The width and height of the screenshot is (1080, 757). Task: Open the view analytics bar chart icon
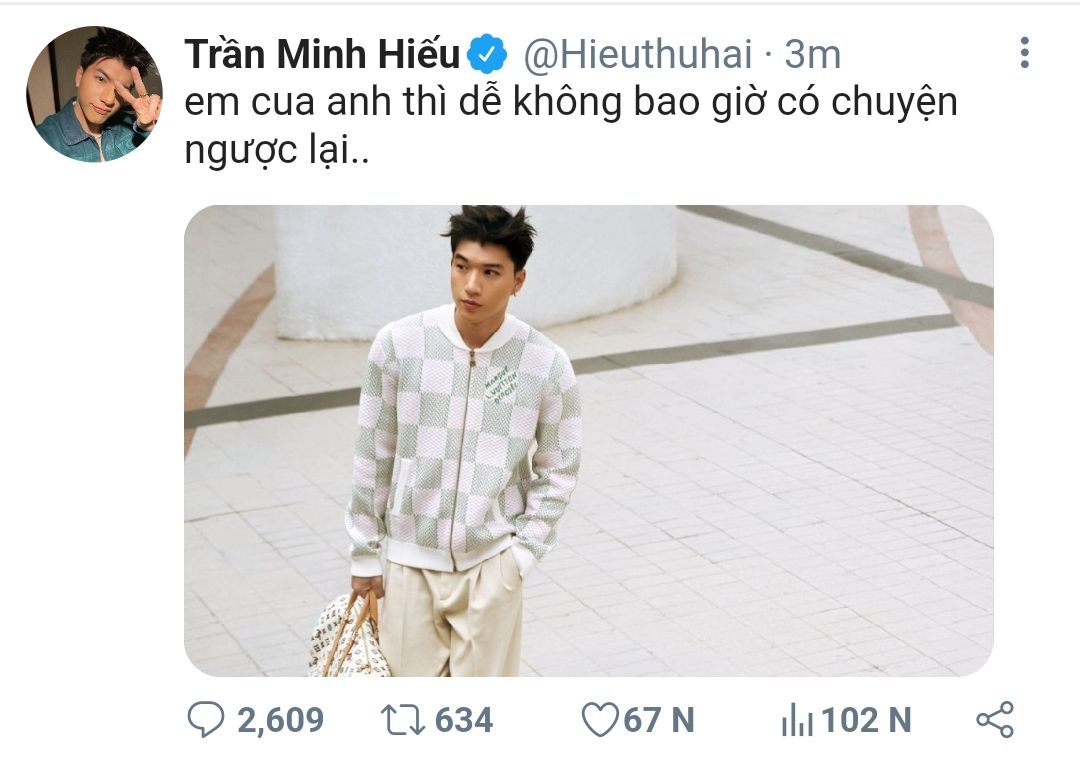797,720
